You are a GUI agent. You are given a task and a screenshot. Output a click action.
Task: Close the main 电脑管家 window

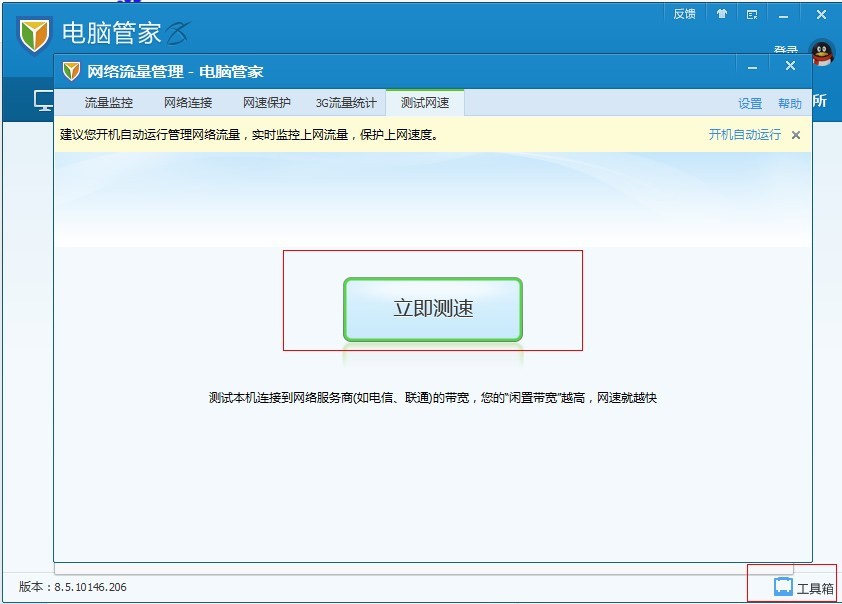pyautogui.click(x=821, y=15)
